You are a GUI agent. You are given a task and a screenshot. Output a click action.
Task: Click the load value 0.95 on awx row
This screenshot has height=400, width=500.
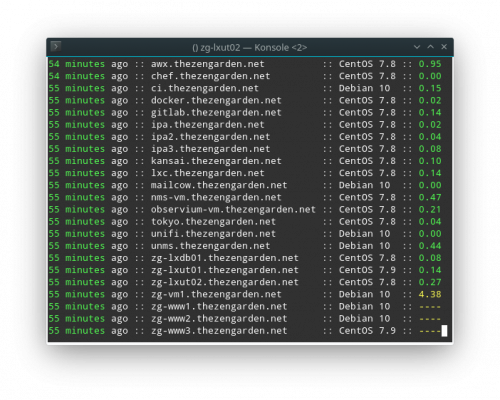[430, 64]
